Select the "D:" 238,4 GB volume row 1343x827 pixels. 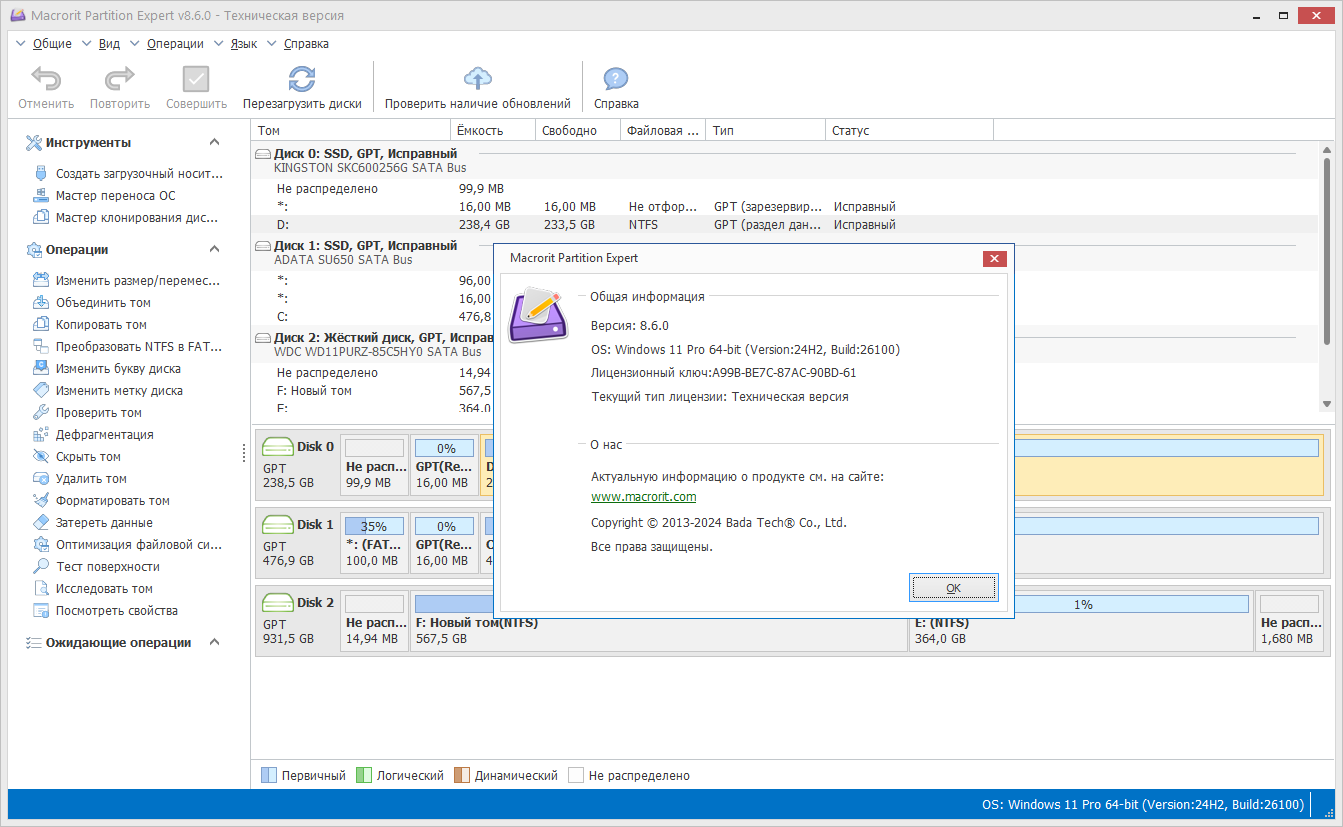click(x=785, y=225)
